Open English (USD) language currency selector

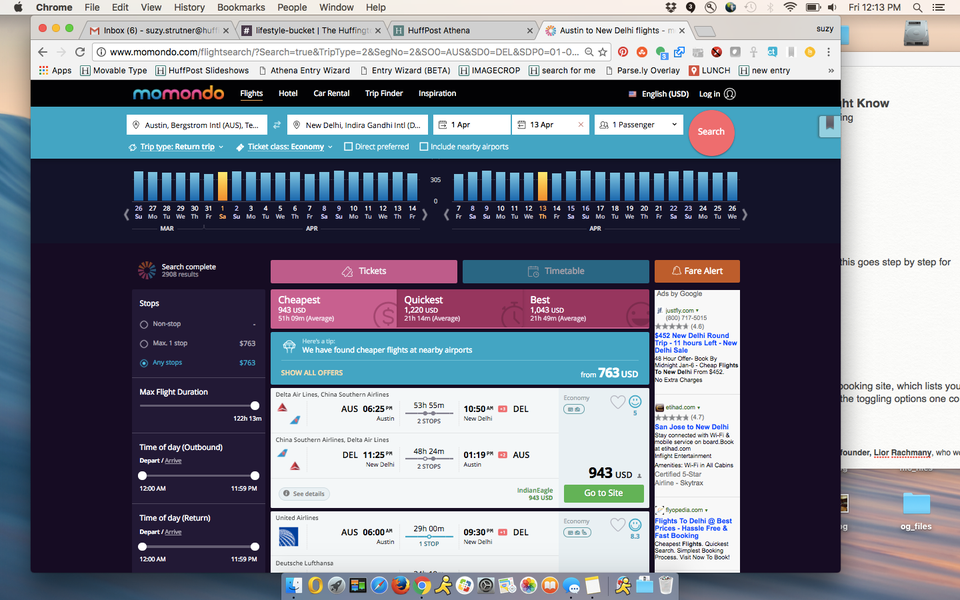(659, 94)
